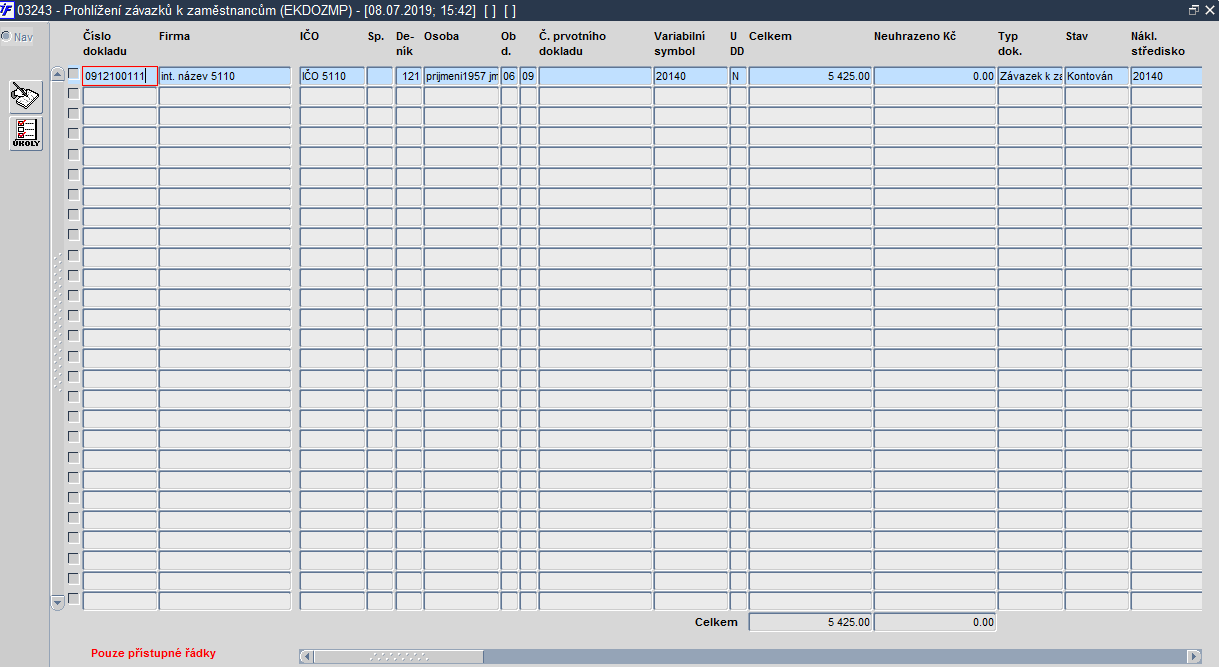Select the Osoba cell 'prijmeni1957'
This screenshot has width=1219, height=667.
click(461, 75)
